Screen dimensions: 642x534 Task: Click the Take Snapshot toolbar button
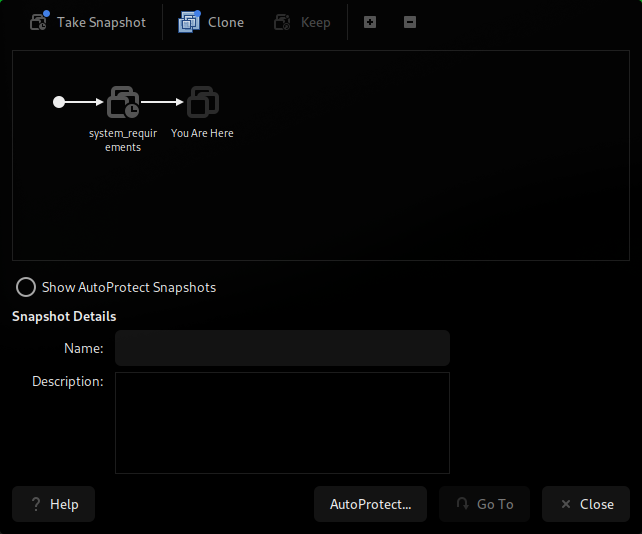(x=88, y=22)
